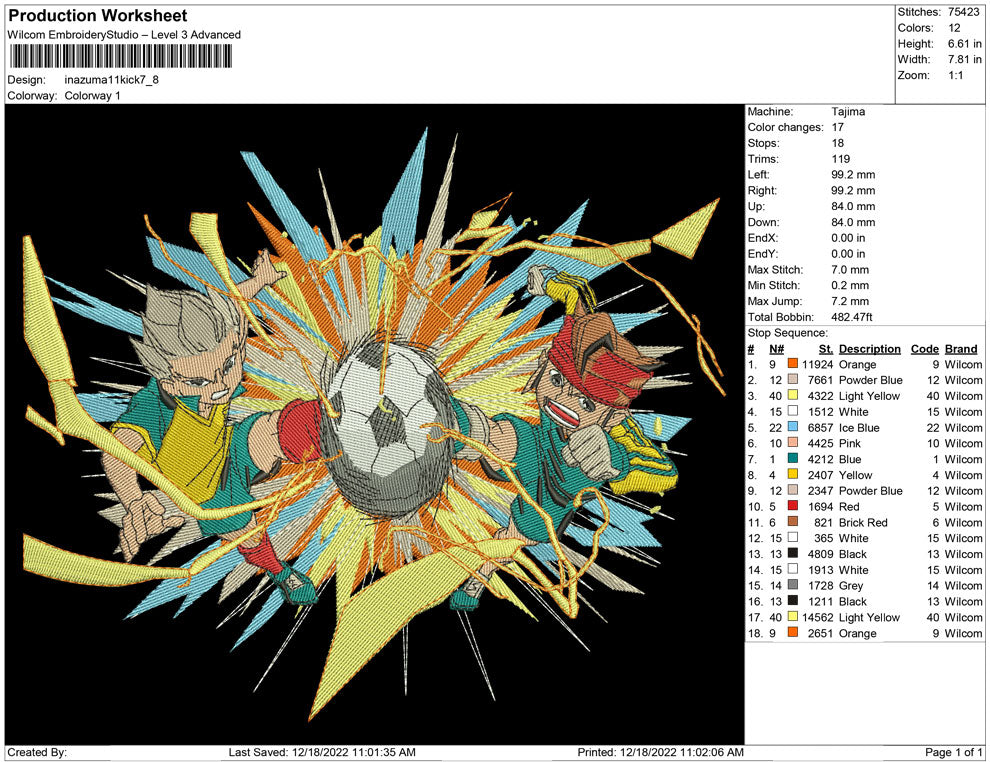
Task: Click the St. column header
Action: point(826,349)
